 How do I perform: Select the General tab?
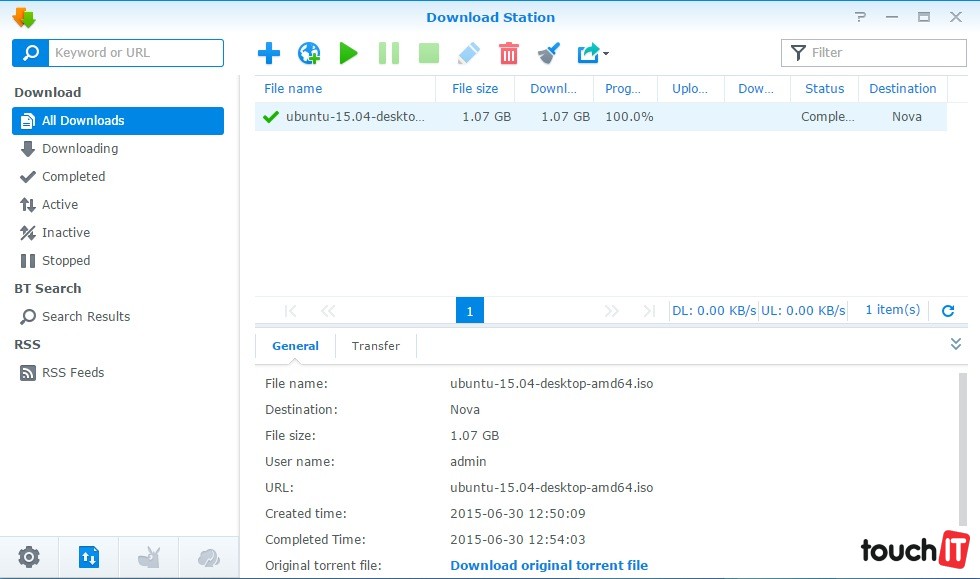point(295,346)
